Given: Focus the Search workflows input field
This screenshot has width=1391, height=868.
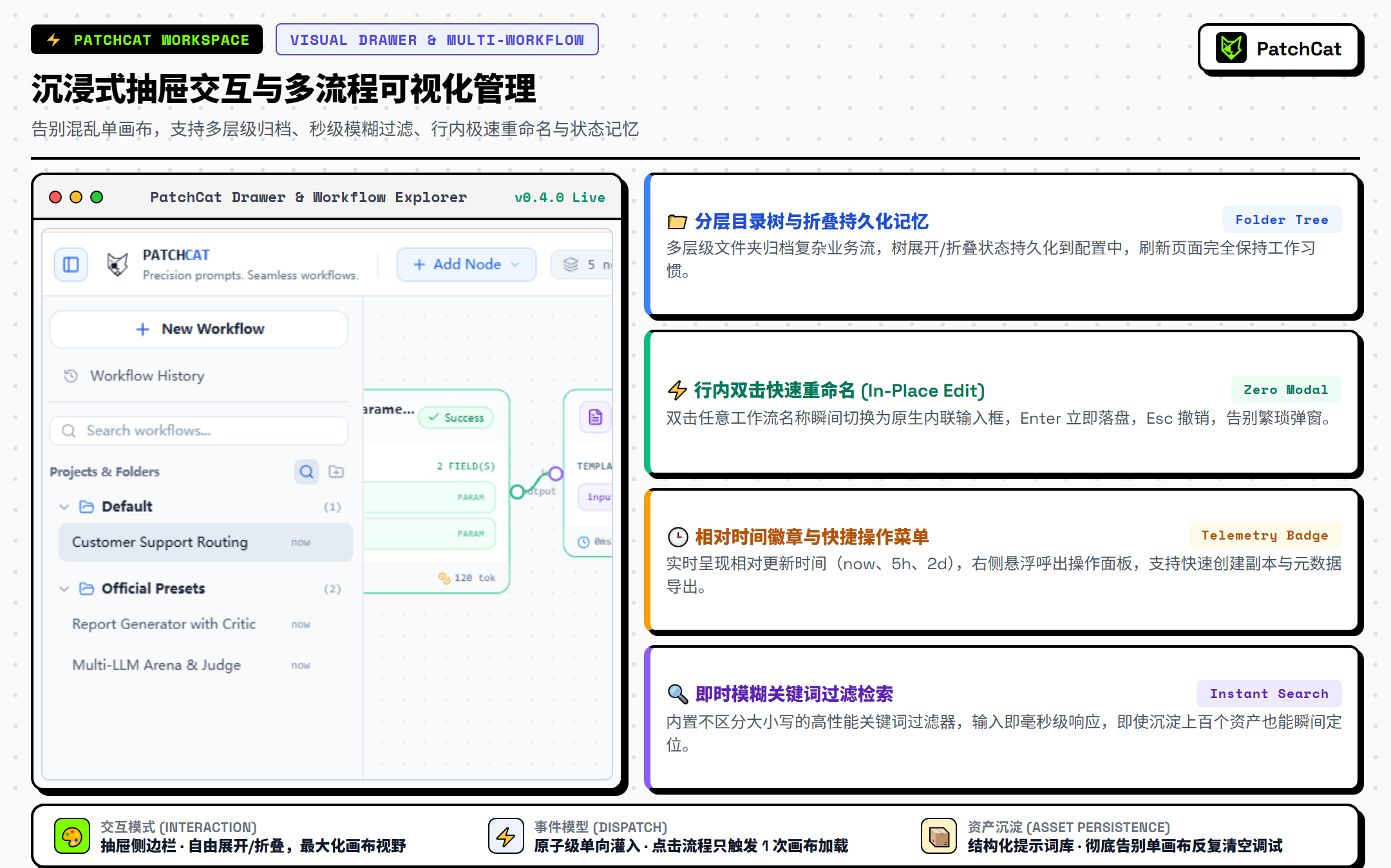Looking at the screenshot, I should click(200, 430).
